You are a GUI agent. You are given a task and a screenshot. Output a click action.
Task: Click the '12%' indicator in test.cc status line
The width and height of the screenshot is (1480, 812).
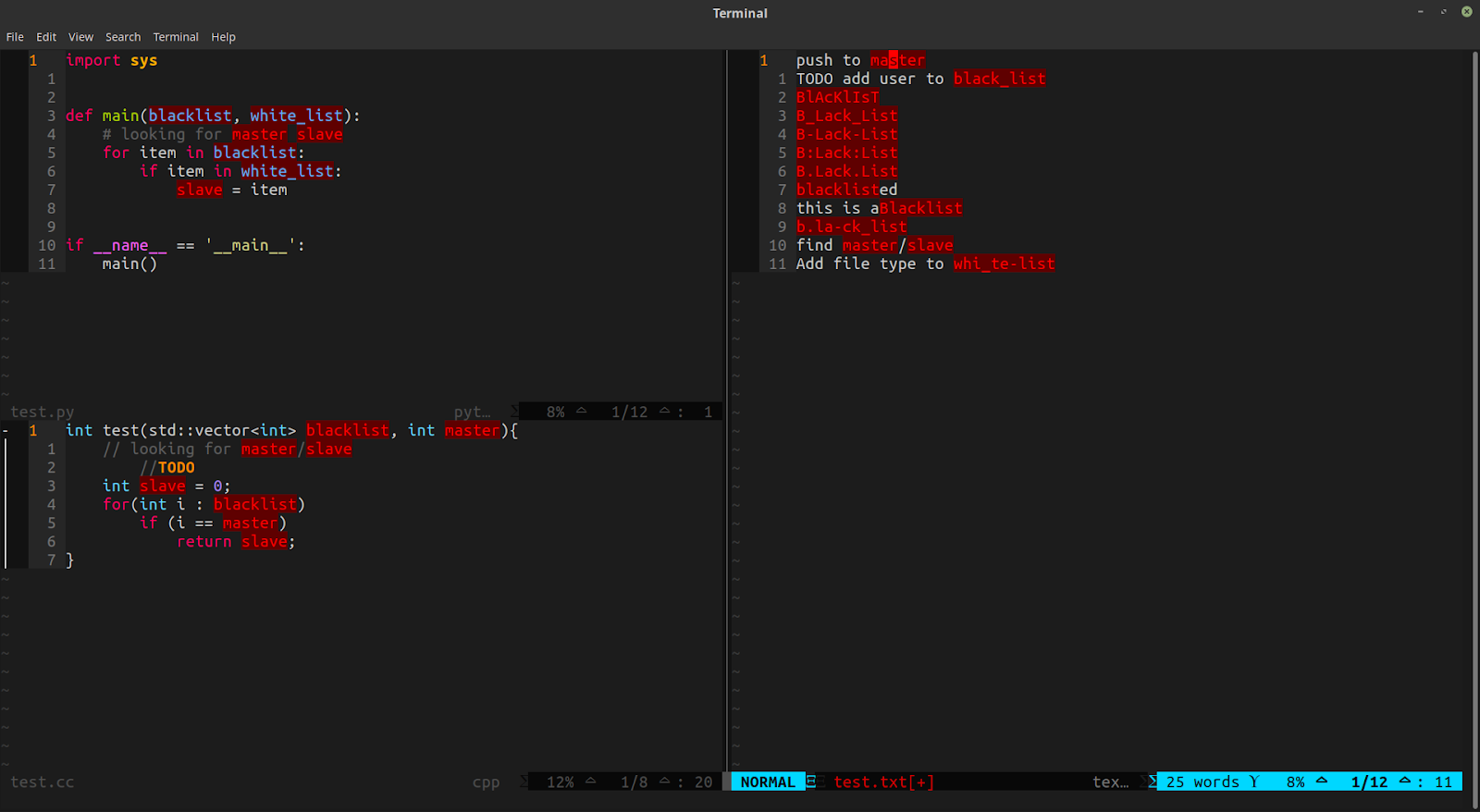[x=561, y=781]
